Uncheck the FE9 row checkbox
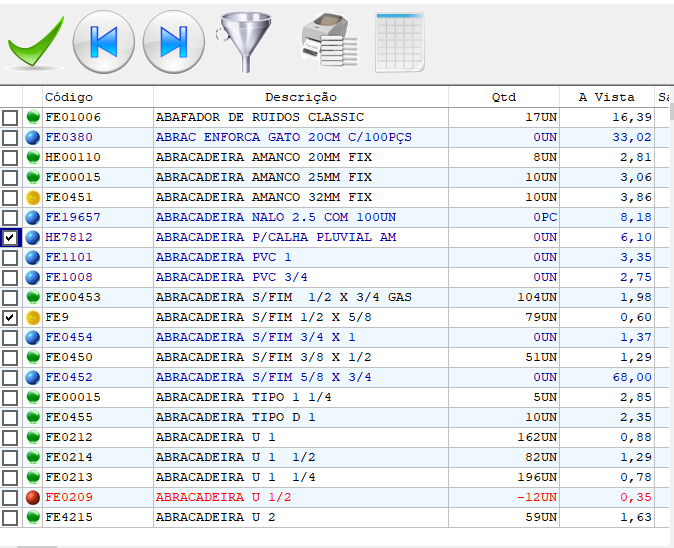674x548 pixels. [10, 318]
